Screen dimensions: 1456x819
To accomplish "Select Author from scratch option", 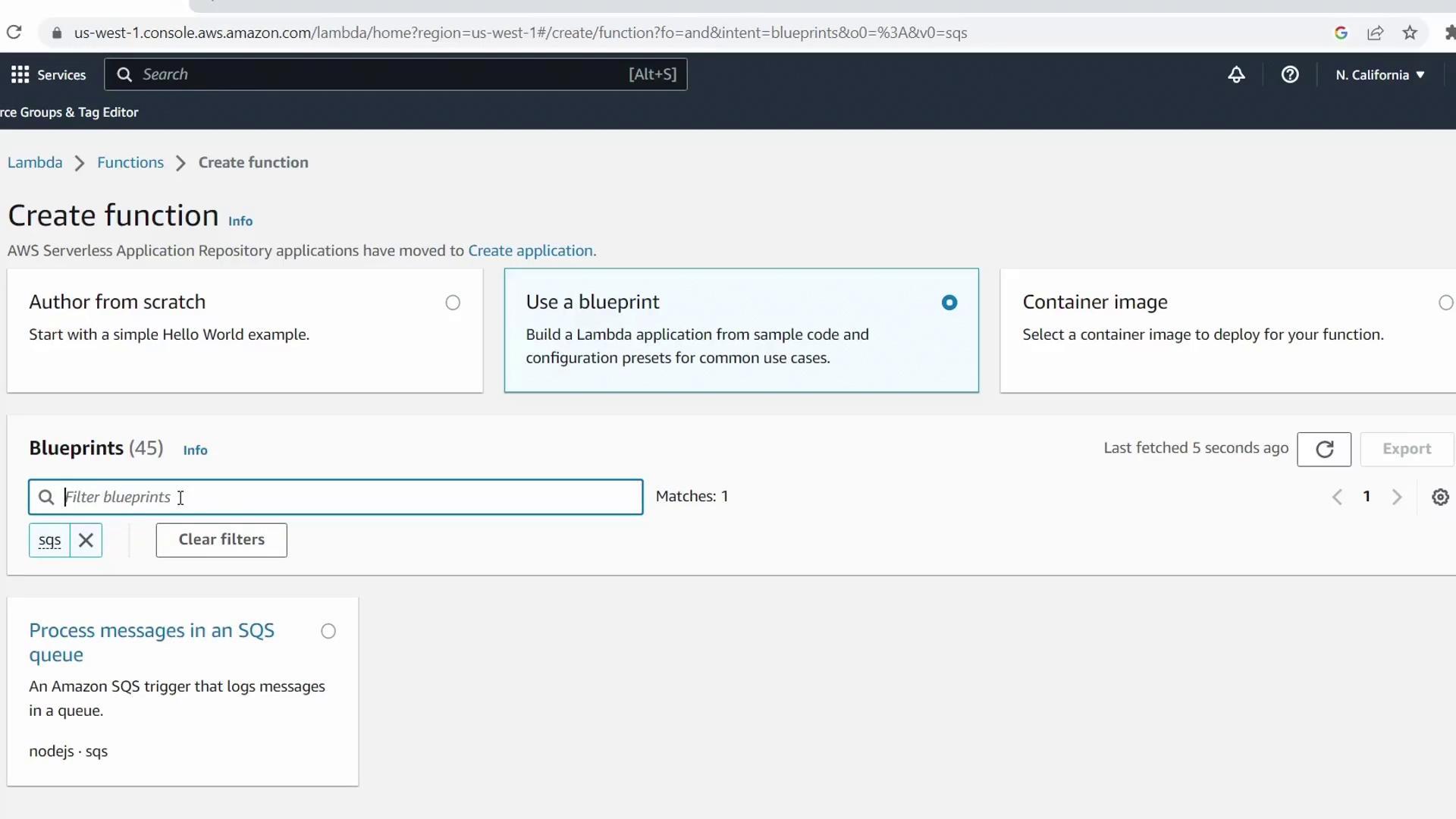I will 453,303.
